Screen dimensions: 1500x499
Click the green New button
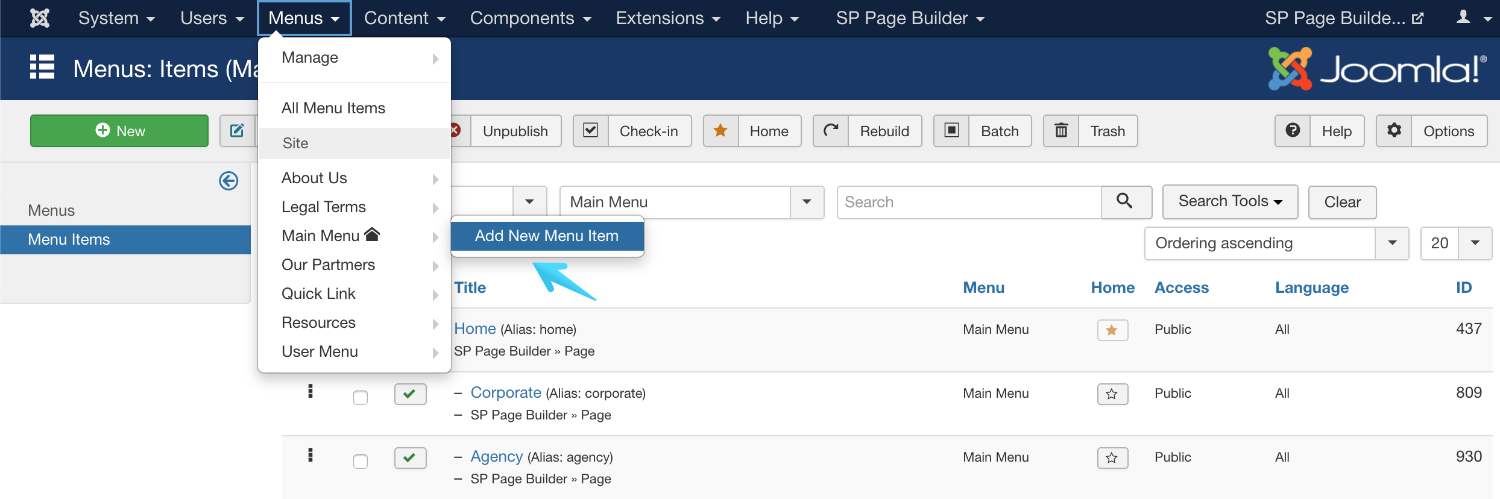pyautogui.click(x=119, y=131)
